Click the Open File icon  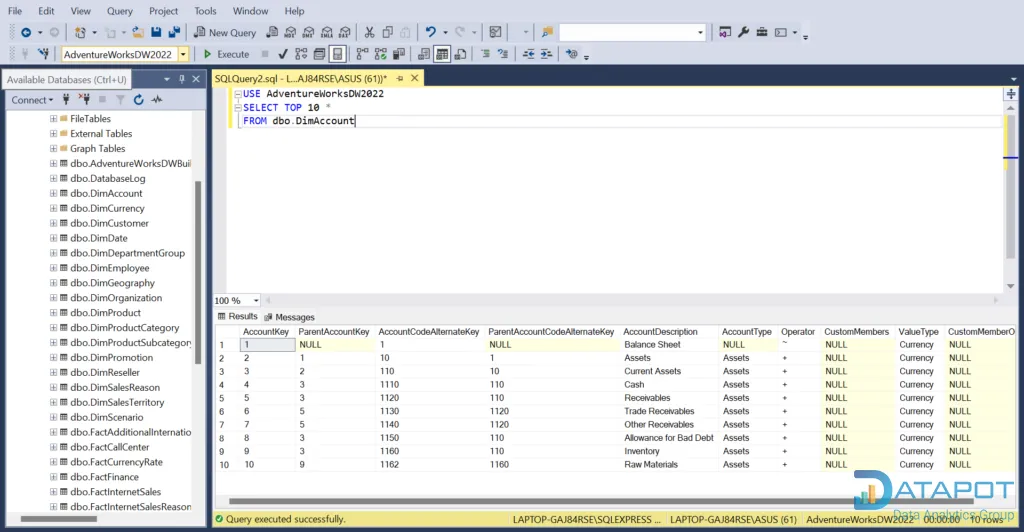click(x=138, y=32)
